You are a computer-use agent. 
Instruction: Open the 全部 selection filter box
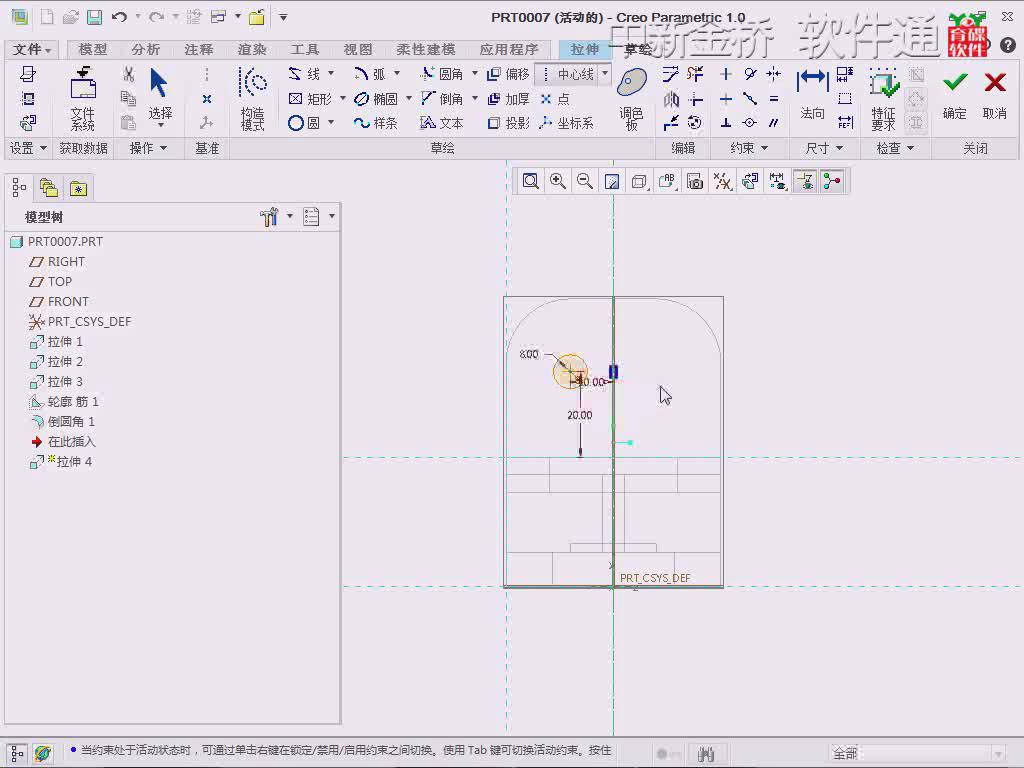(x=917, y=754)
